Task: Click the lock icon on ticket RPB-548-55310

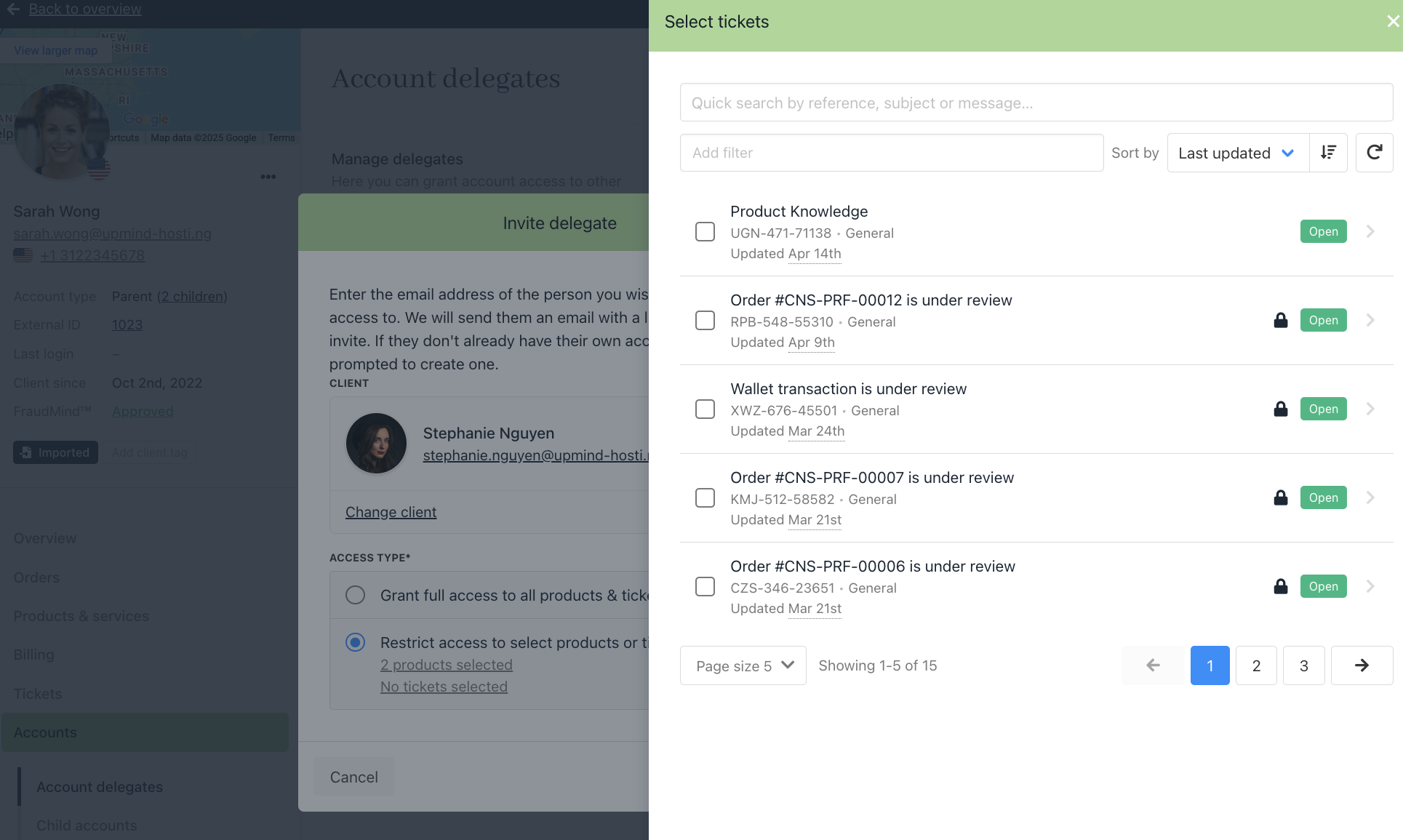Action: (1281, 321)
